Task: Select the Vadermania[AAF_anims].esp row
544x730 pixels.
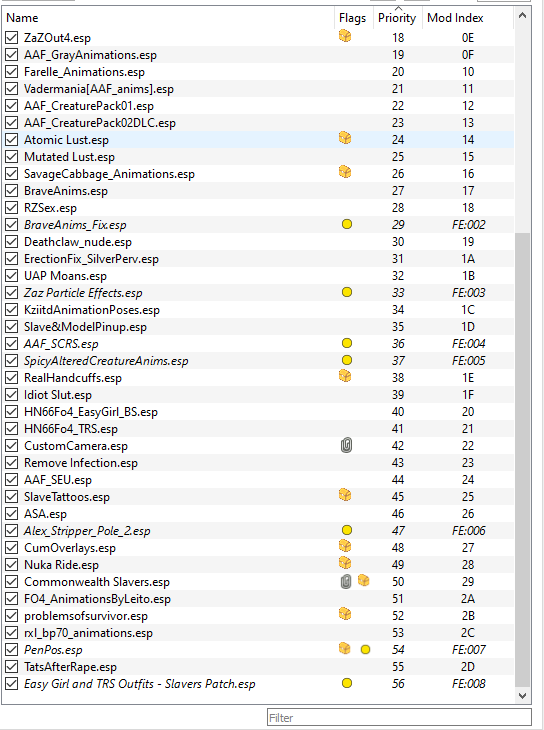Action: (258, 89)
